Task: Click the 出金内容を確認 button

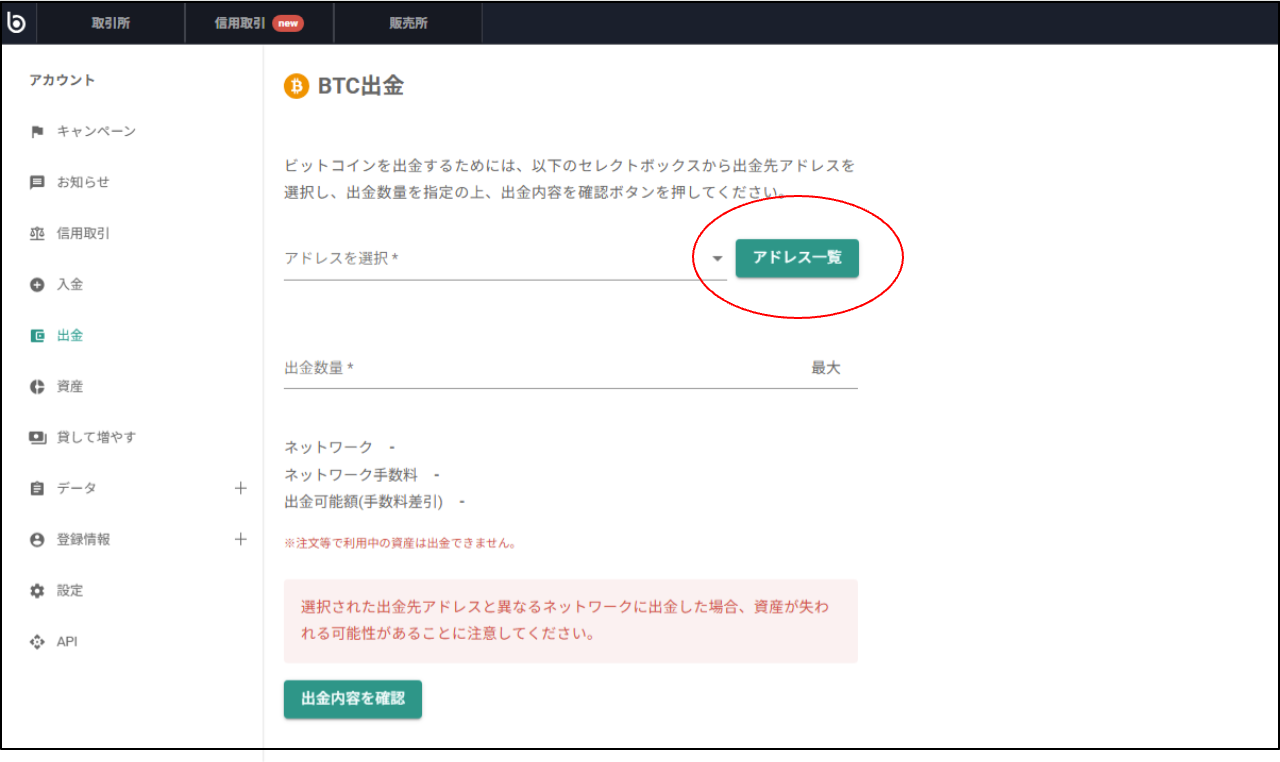Action: tap(353, 699)
